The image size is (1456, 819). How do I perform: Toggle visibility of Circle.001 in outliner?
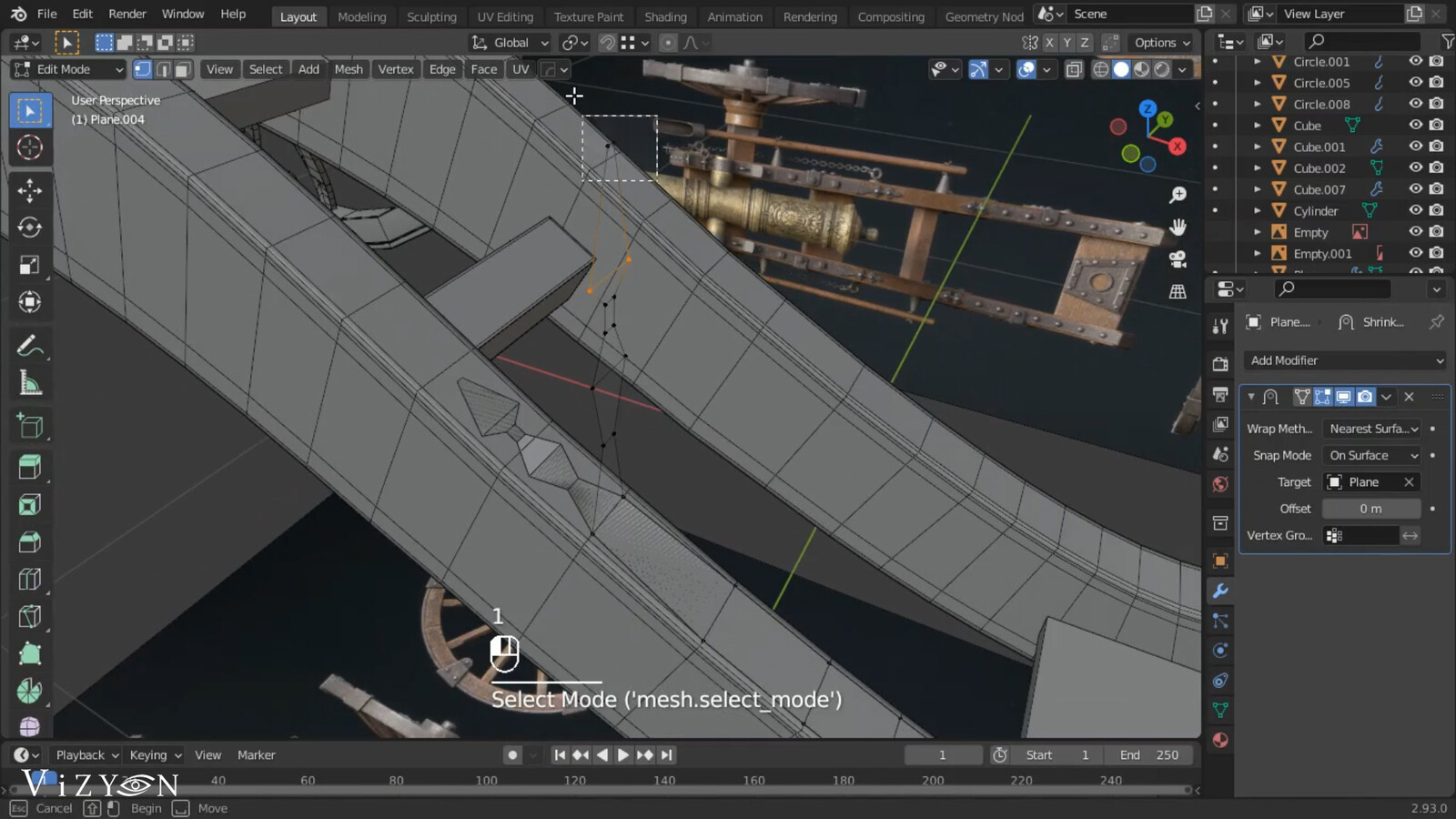tap(1416, 61)
